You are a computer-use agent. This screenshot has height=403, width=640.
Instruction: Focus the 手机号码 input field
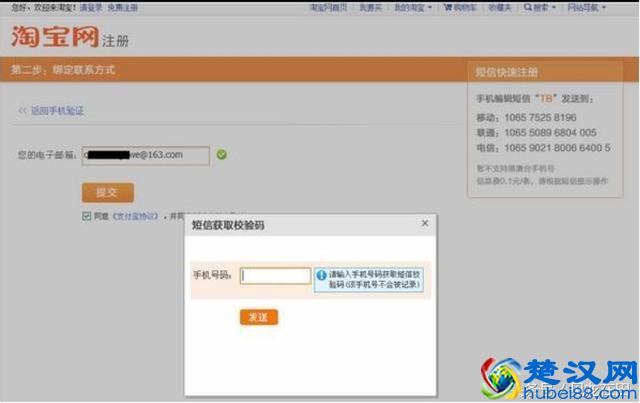276,276
